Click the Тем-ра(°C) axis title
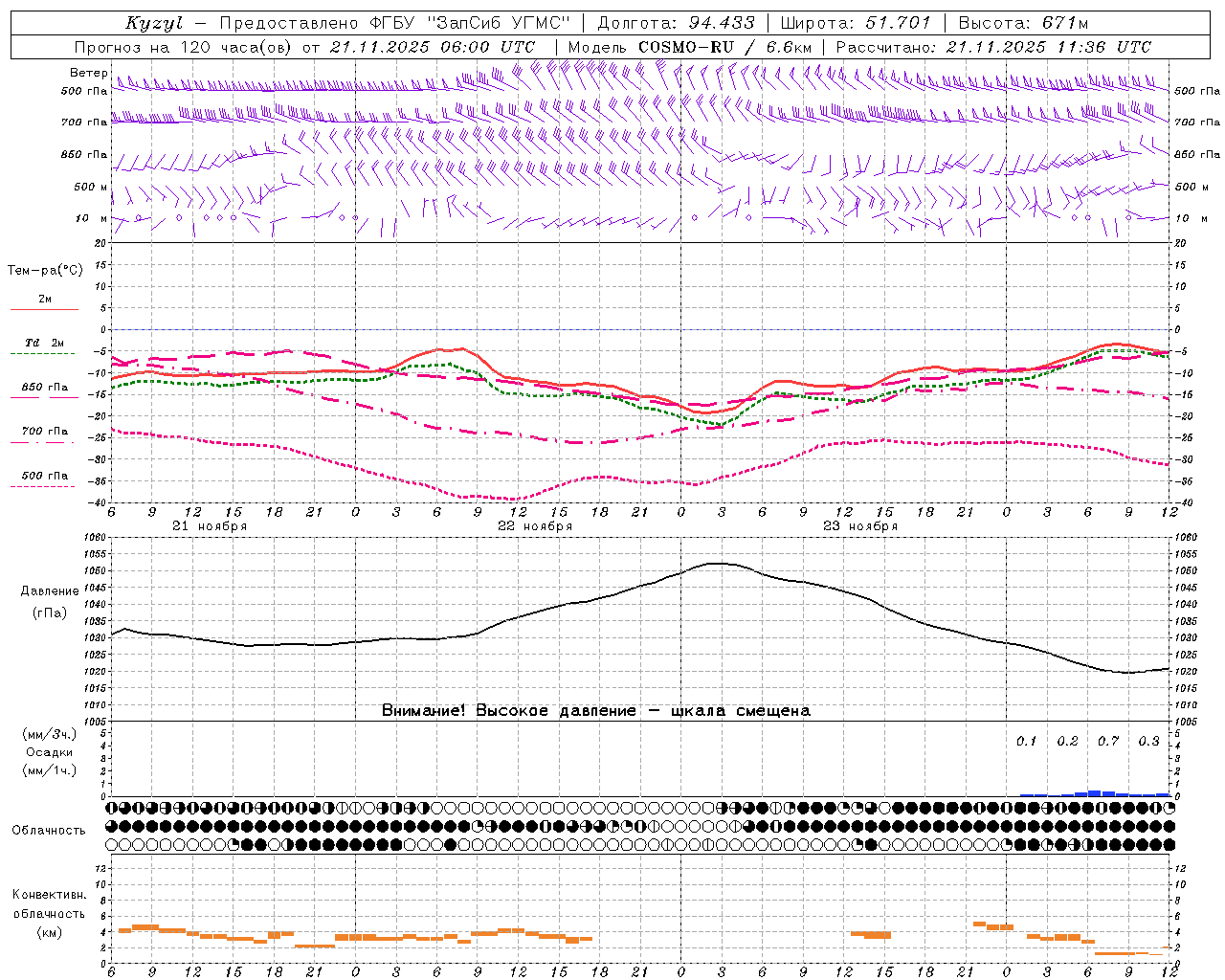Viewport: 1225px width, 980px height. 45,271
